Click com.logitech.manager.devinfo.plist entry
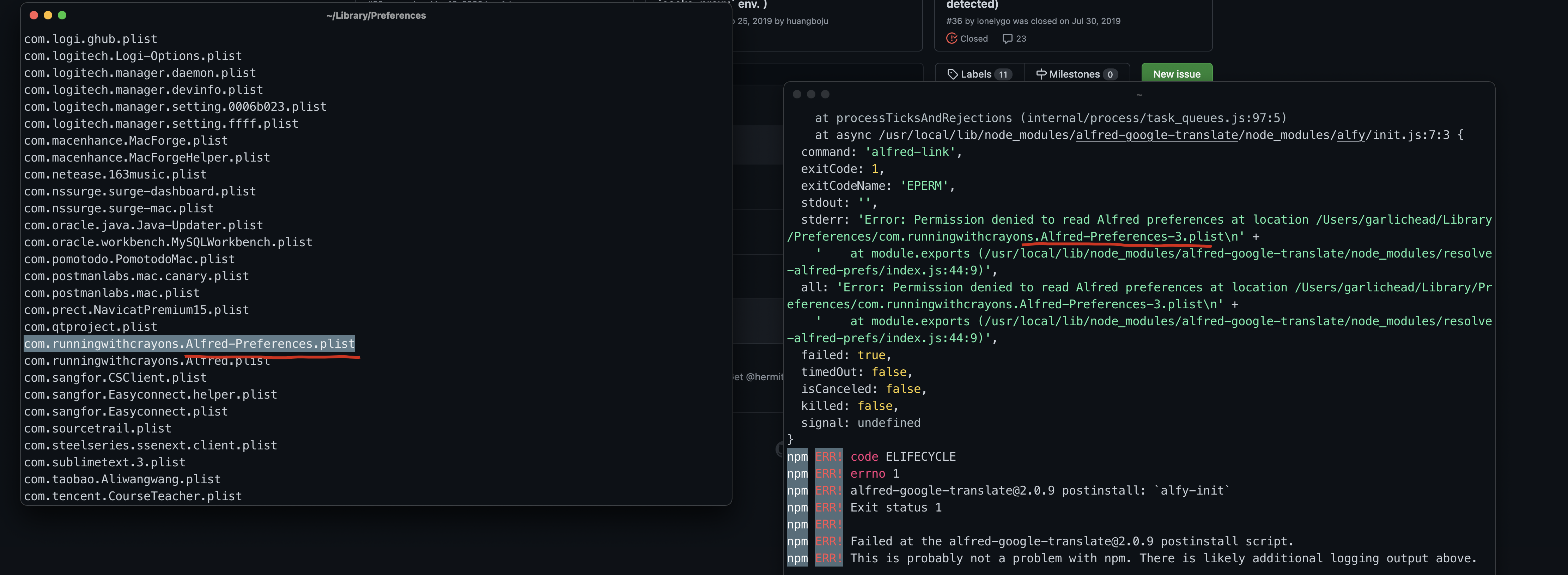This screenshot has width=1568, height=575. click(144, 90)
